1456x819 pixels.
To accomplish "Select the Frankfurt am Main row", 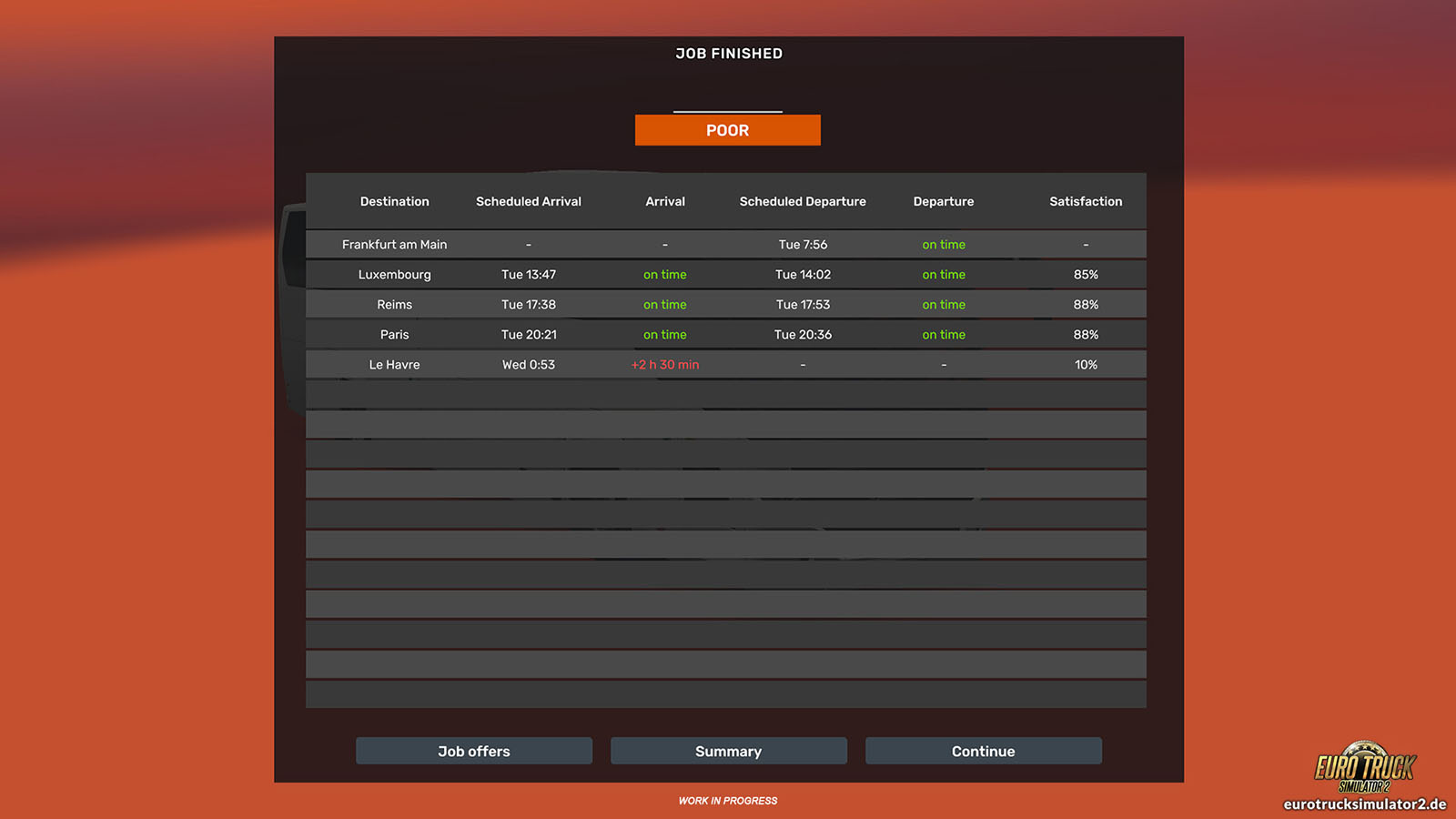I will [x=394, y=244].
